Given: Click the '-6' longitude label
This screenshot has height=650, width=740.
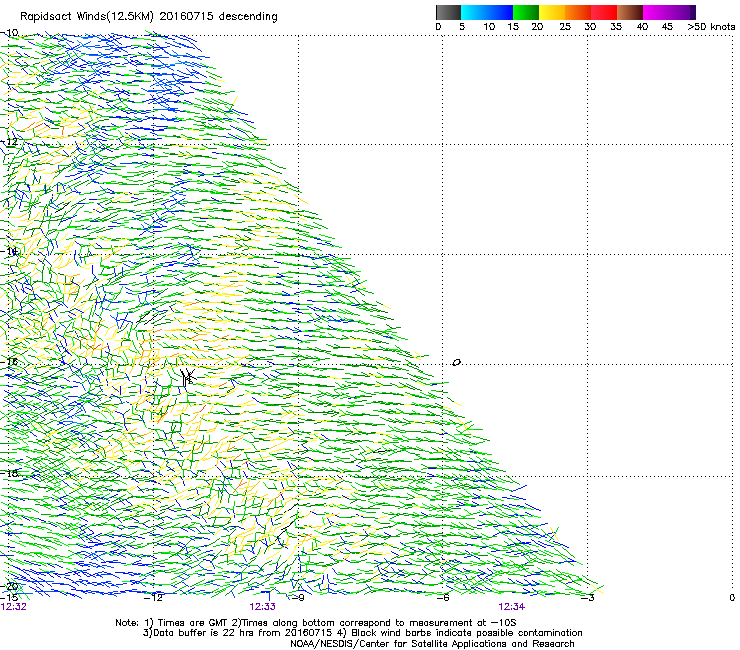Looking at the screenshot, I should (x=443, y=598).
